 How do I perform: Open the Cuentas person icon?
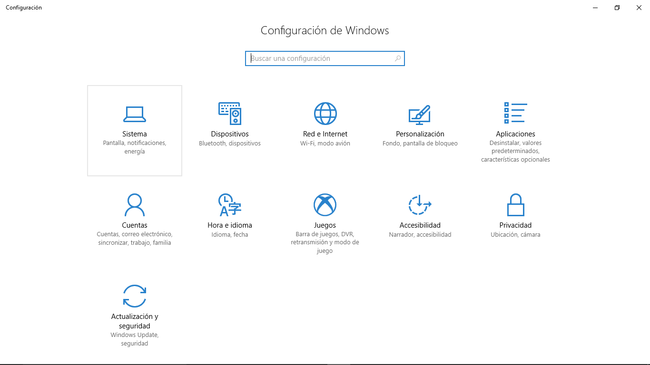134,204
